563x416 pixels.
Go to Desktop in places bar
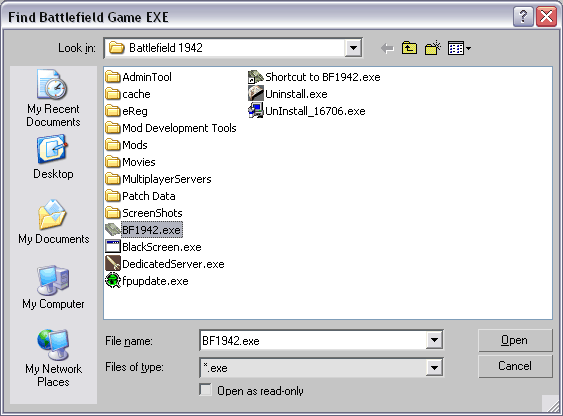53,157
